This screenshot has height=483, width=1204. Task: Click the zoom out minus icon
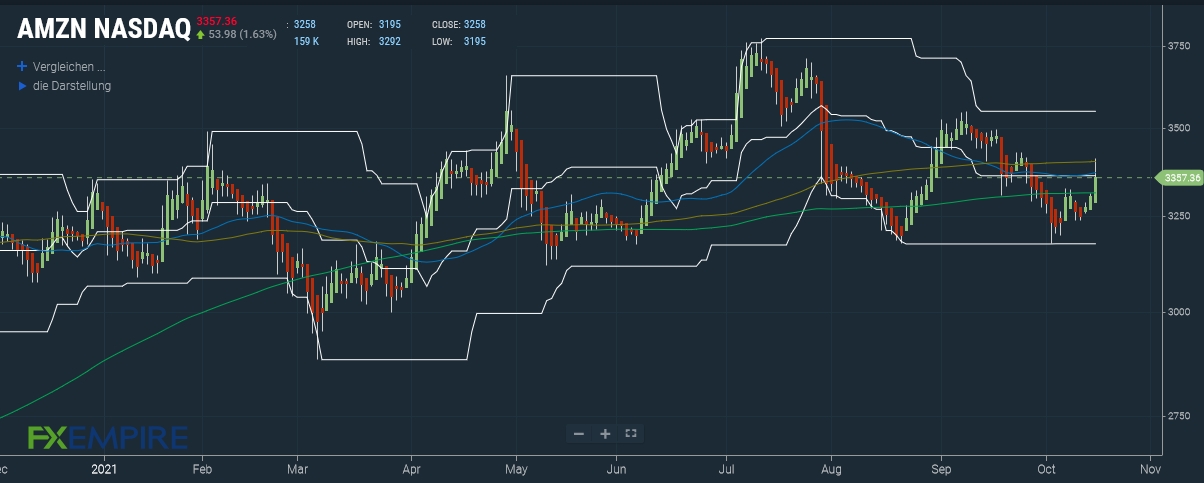(579, 433)
